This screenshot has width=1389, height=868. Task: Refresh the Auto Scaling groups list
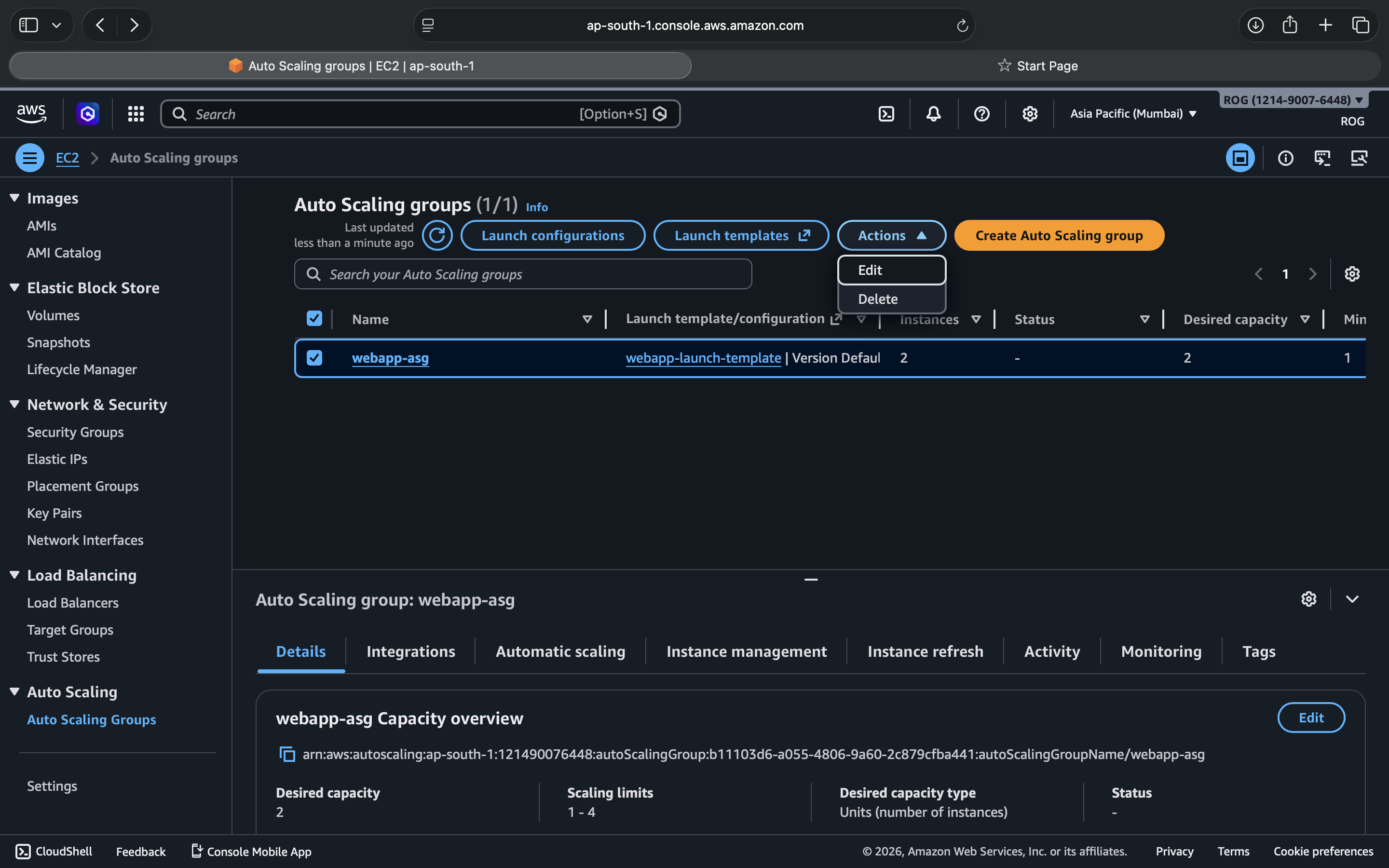tap(437, 235)
